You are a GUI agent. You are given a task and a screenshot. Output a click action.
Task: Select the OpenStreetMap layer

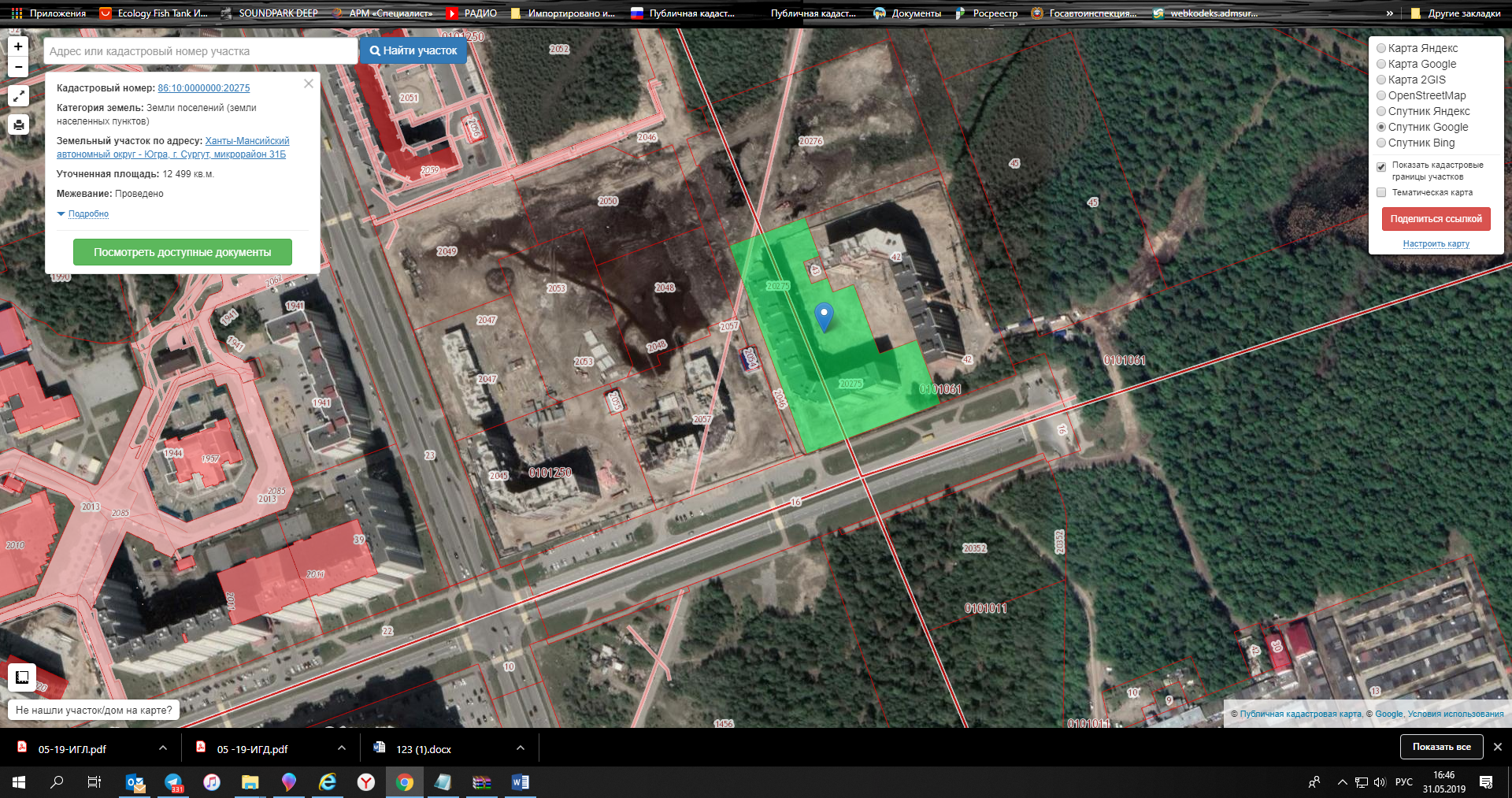click(1381, 95)
